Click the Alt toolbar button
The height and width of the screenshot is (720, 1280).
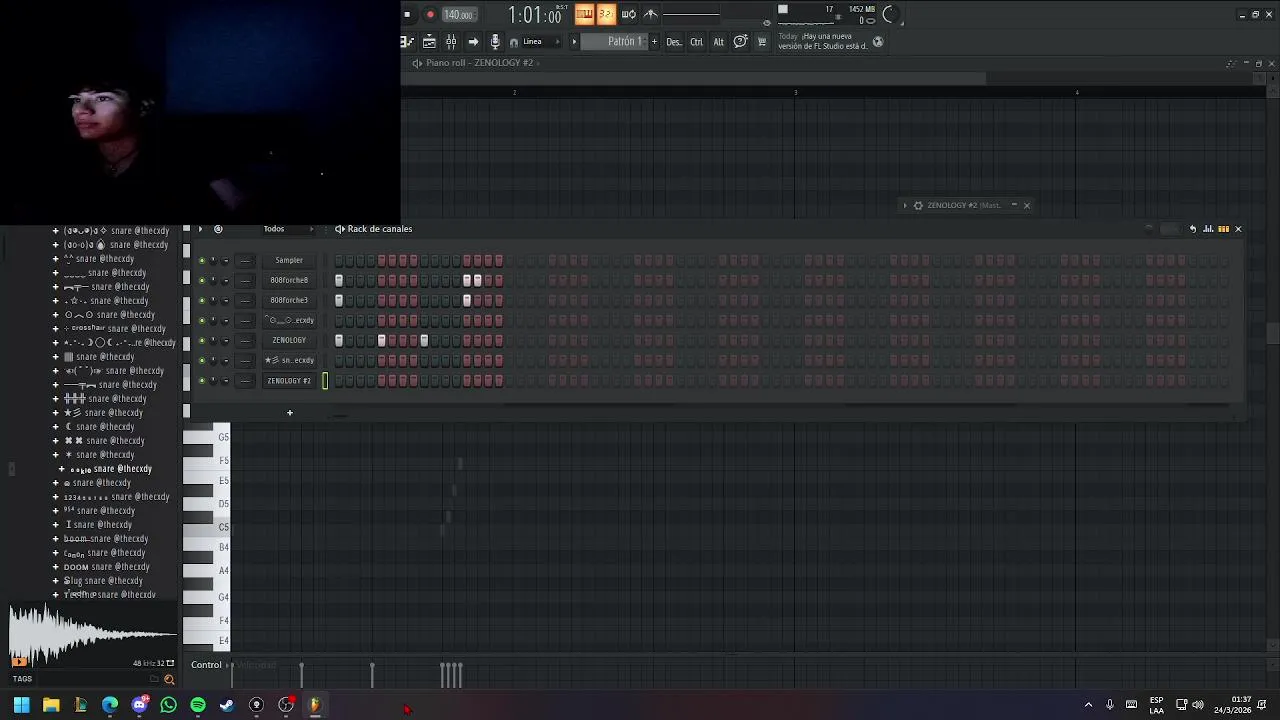coord(718,42)
